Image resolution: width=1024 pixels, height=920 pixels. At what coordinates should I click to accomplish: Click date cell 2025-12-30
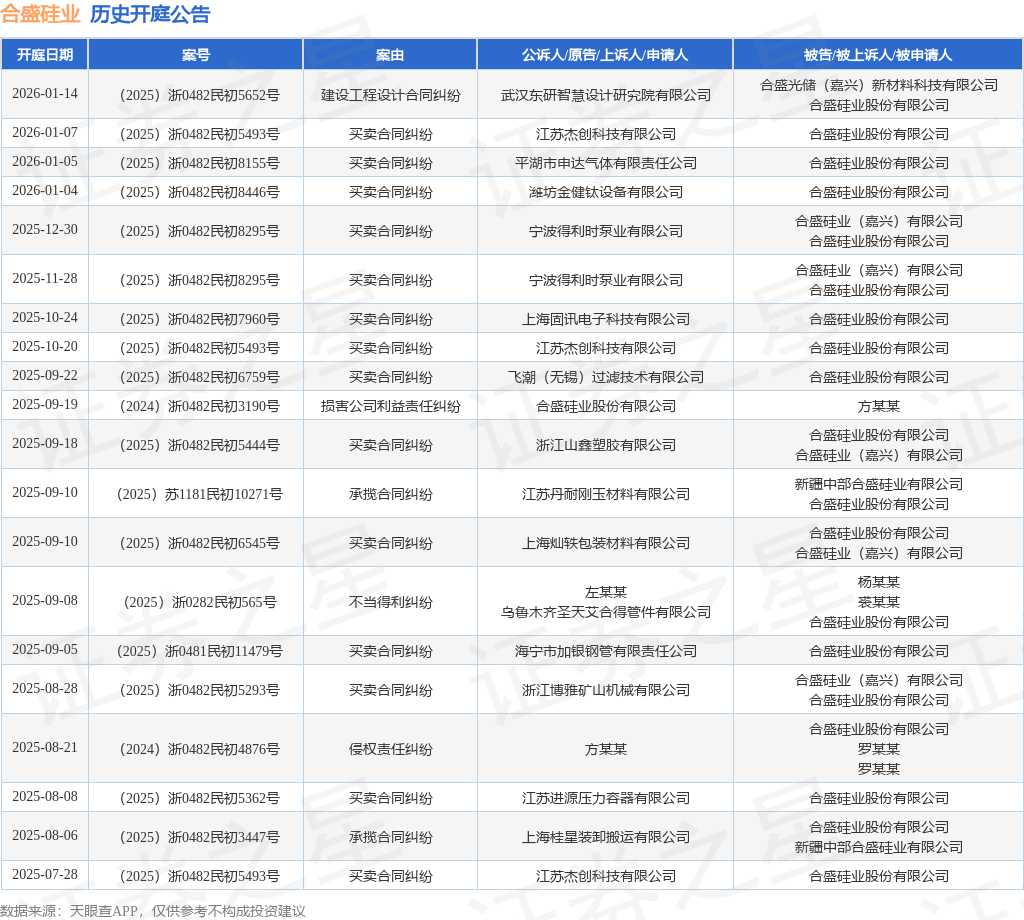click(44, 229)
